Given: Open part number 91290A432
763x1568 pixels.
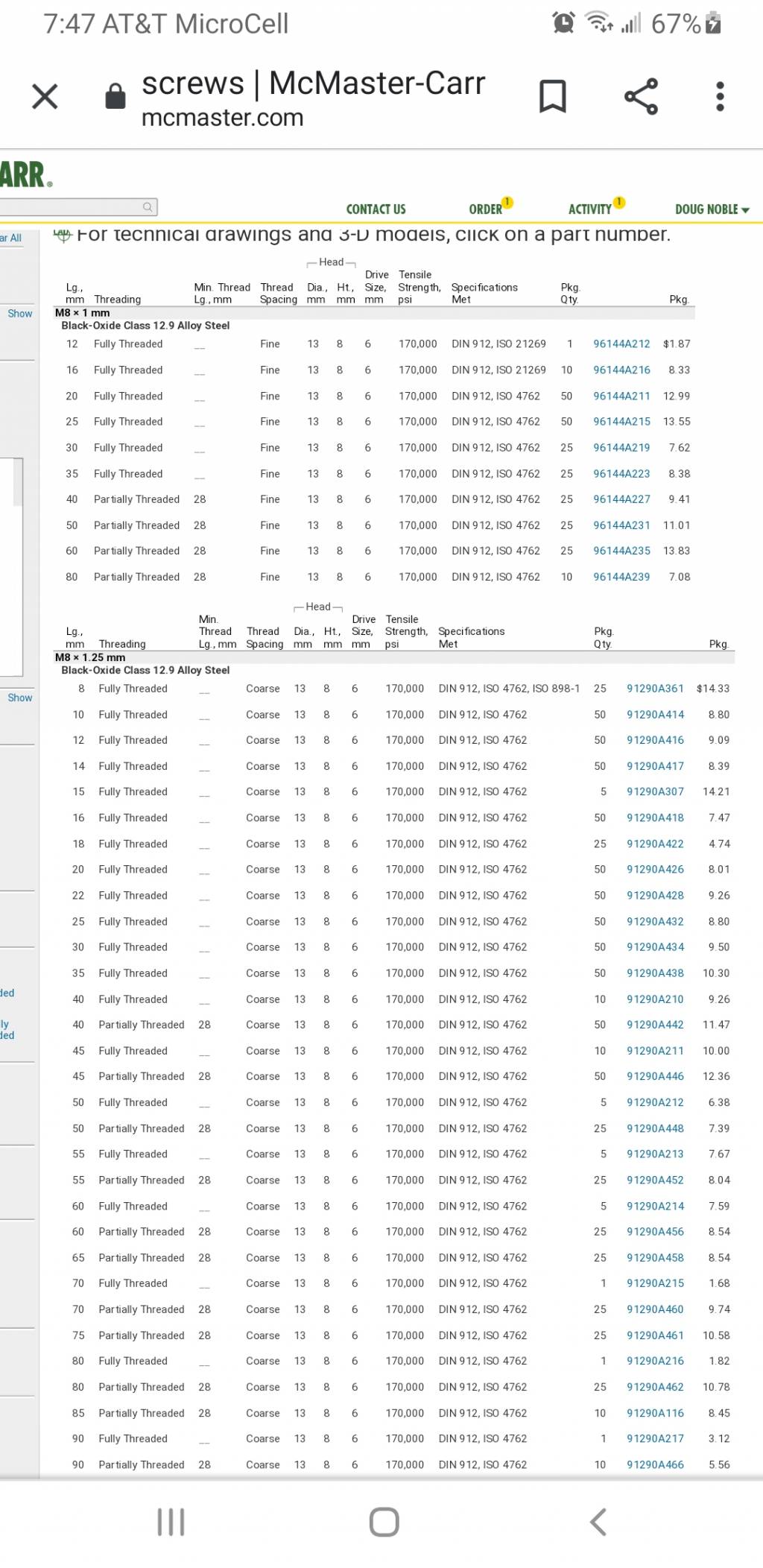Looking at the screenshot, I should [655, 921].
